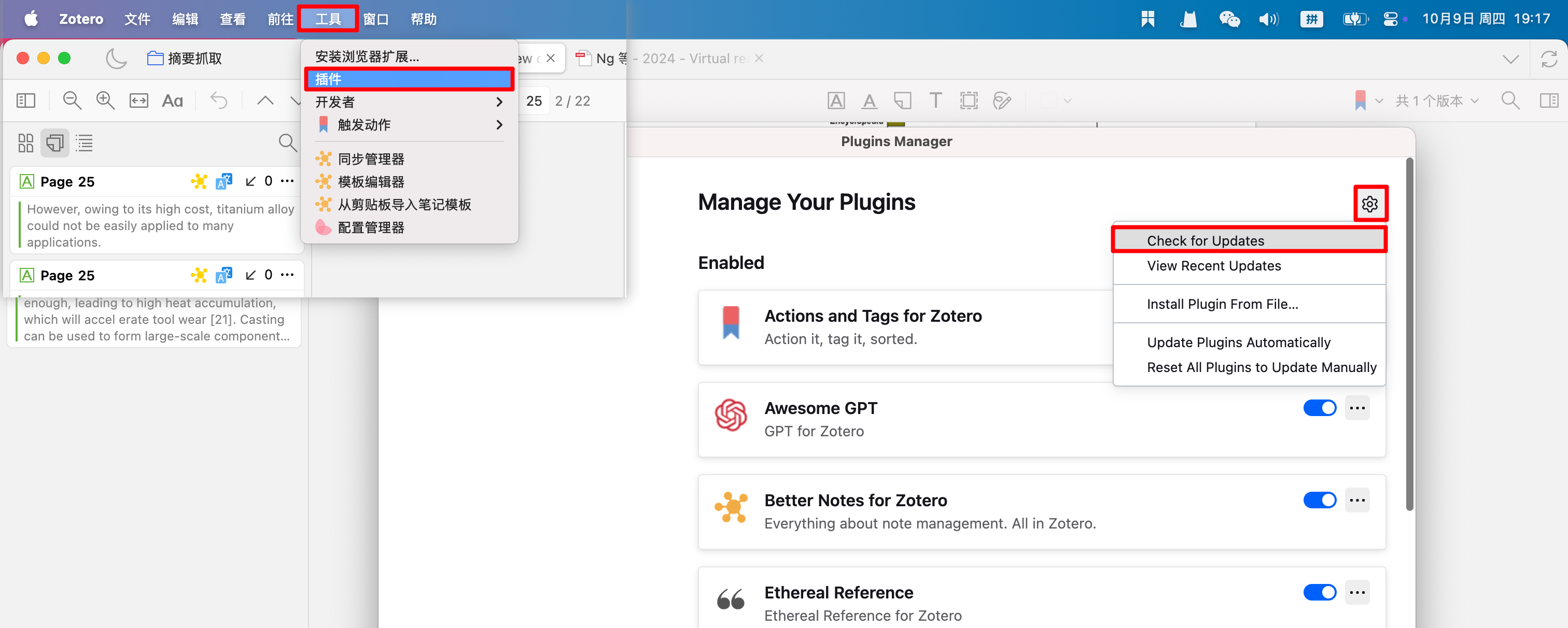Screen dimensions: 1568x628
Task: Open 配置管理器 from the menu
Action: click(409, 227)
